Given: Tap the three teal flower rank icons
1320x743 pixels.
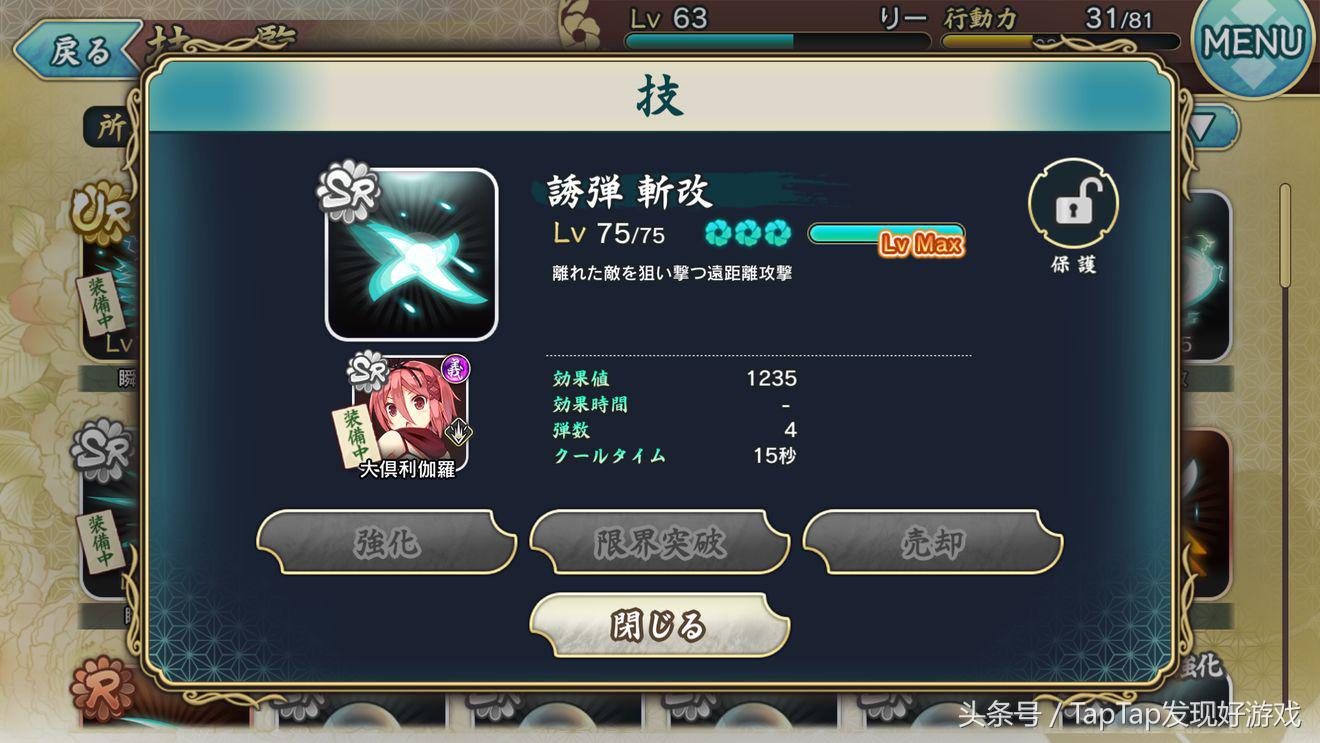Looking at the screenshot, I should (748, 233).
